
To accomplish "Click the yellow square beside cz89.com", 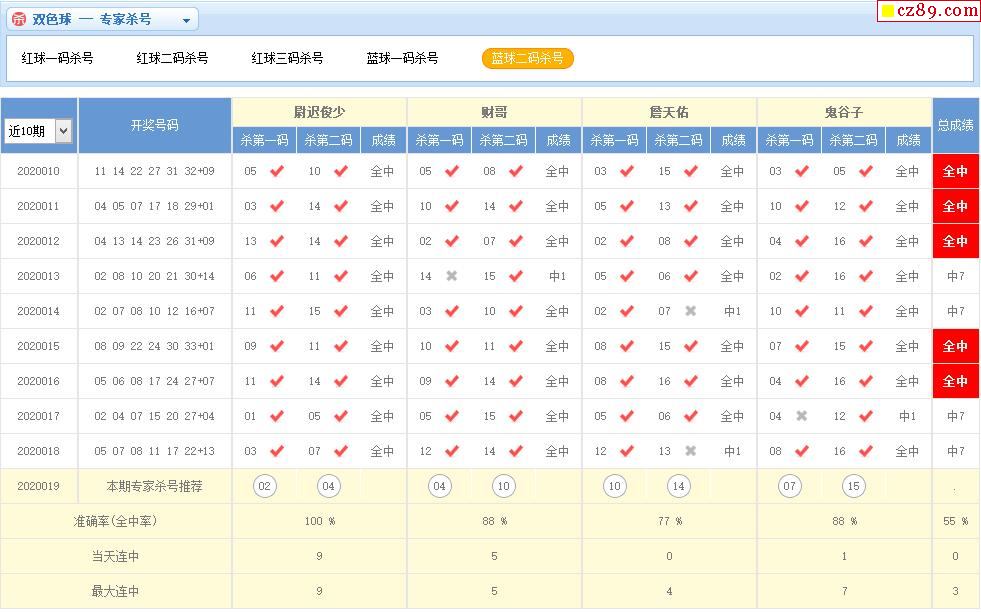I will click(887, 12).
